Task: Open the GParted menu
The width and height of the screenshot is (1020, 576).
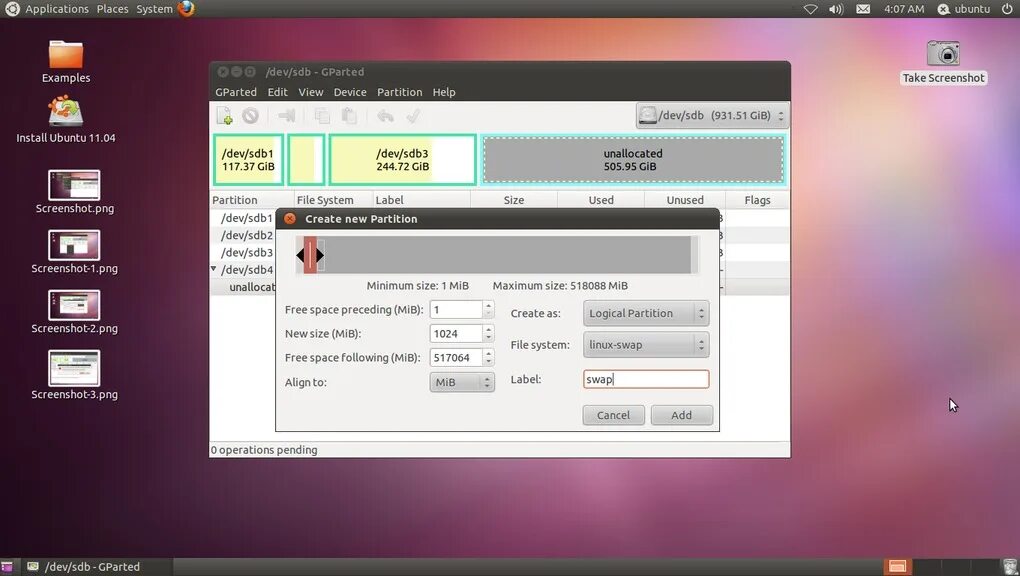Action: click(x=236, y=92)
